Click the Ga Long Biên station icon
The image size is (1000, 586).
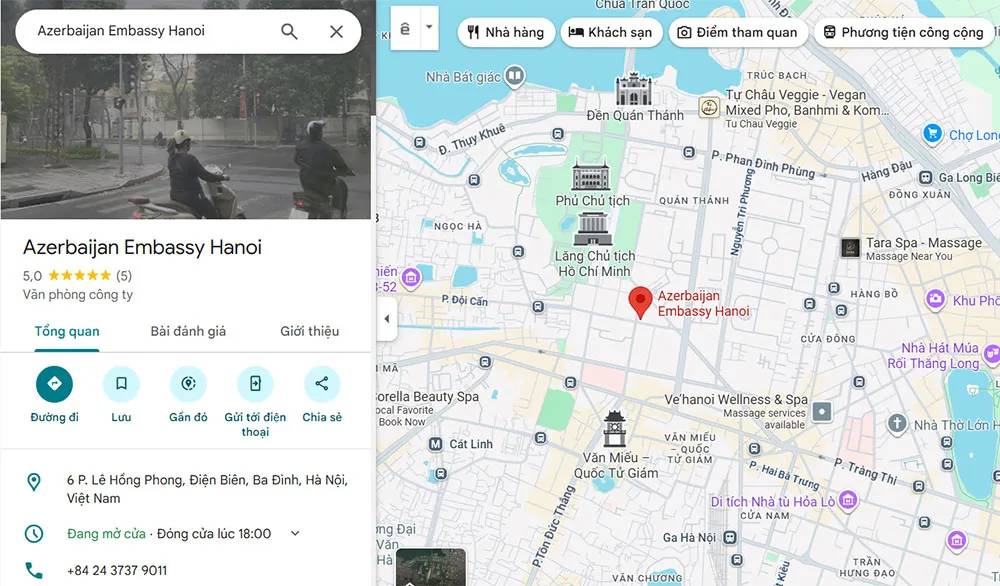tap(925, 177)
